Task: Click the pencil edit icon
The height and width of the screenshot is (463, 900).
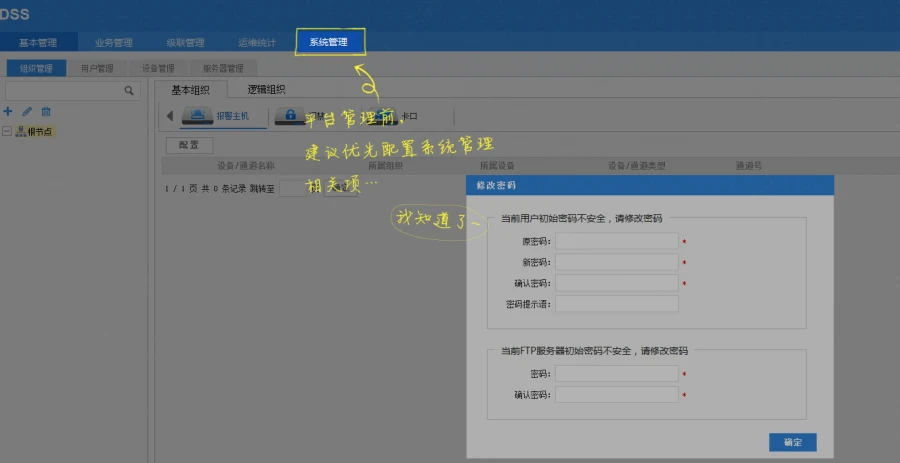Action: [x=26, y=111]
